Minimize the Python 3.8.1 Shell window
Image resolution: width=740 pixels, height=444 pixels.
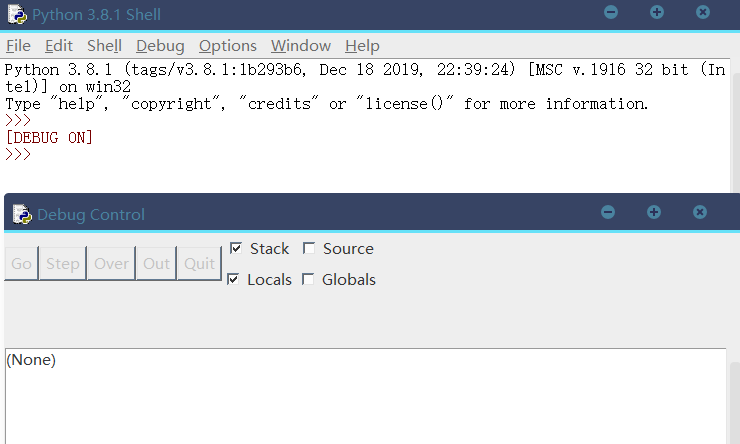coord(611,13)
